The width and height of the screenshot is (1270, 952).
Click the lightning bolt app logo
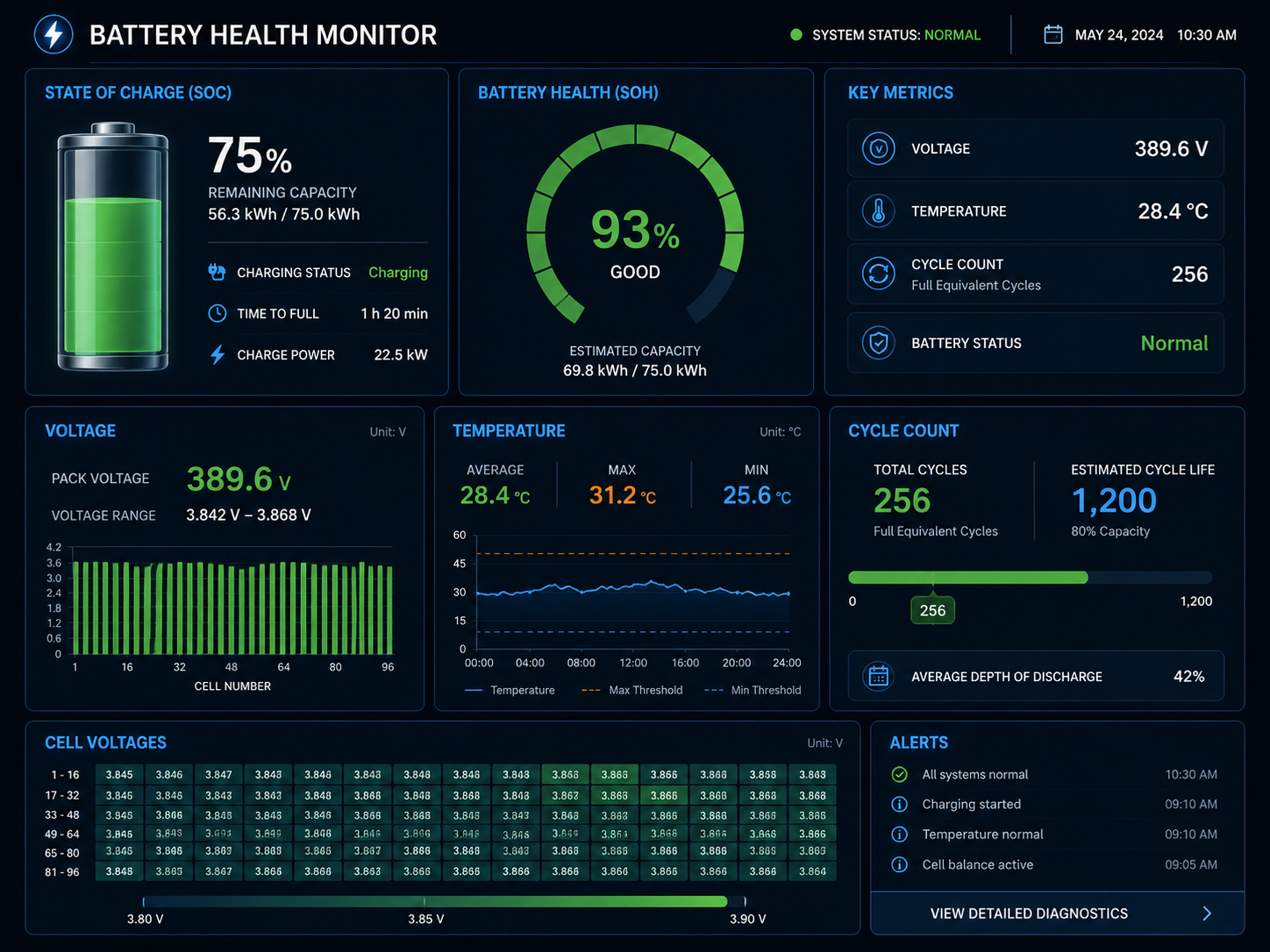pyautogui.click(x=54, y=35)
